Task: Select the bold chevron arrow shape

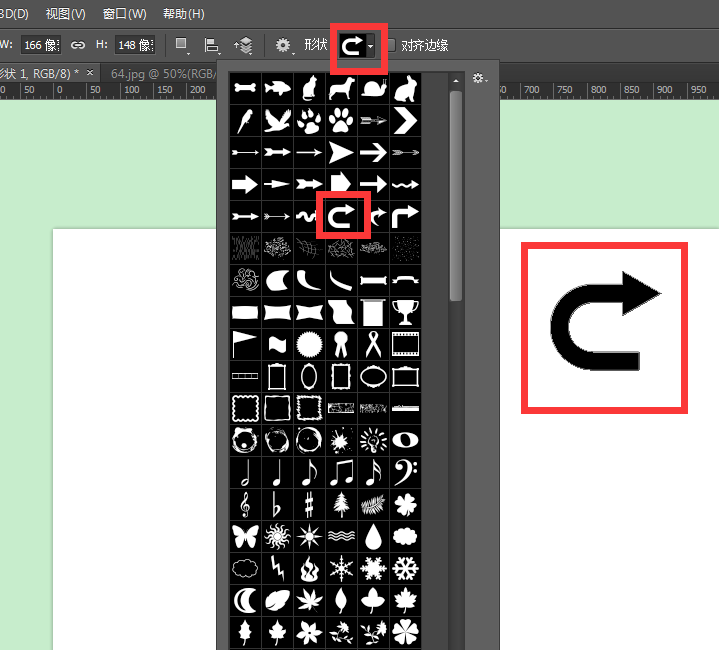Action: pyautogui.click(x=405, y=120)
